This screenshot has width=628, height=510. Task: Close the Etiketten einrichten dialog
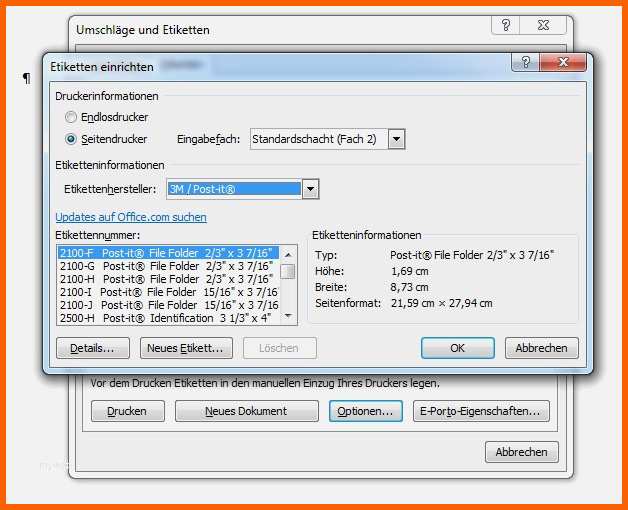pos(563,62)
